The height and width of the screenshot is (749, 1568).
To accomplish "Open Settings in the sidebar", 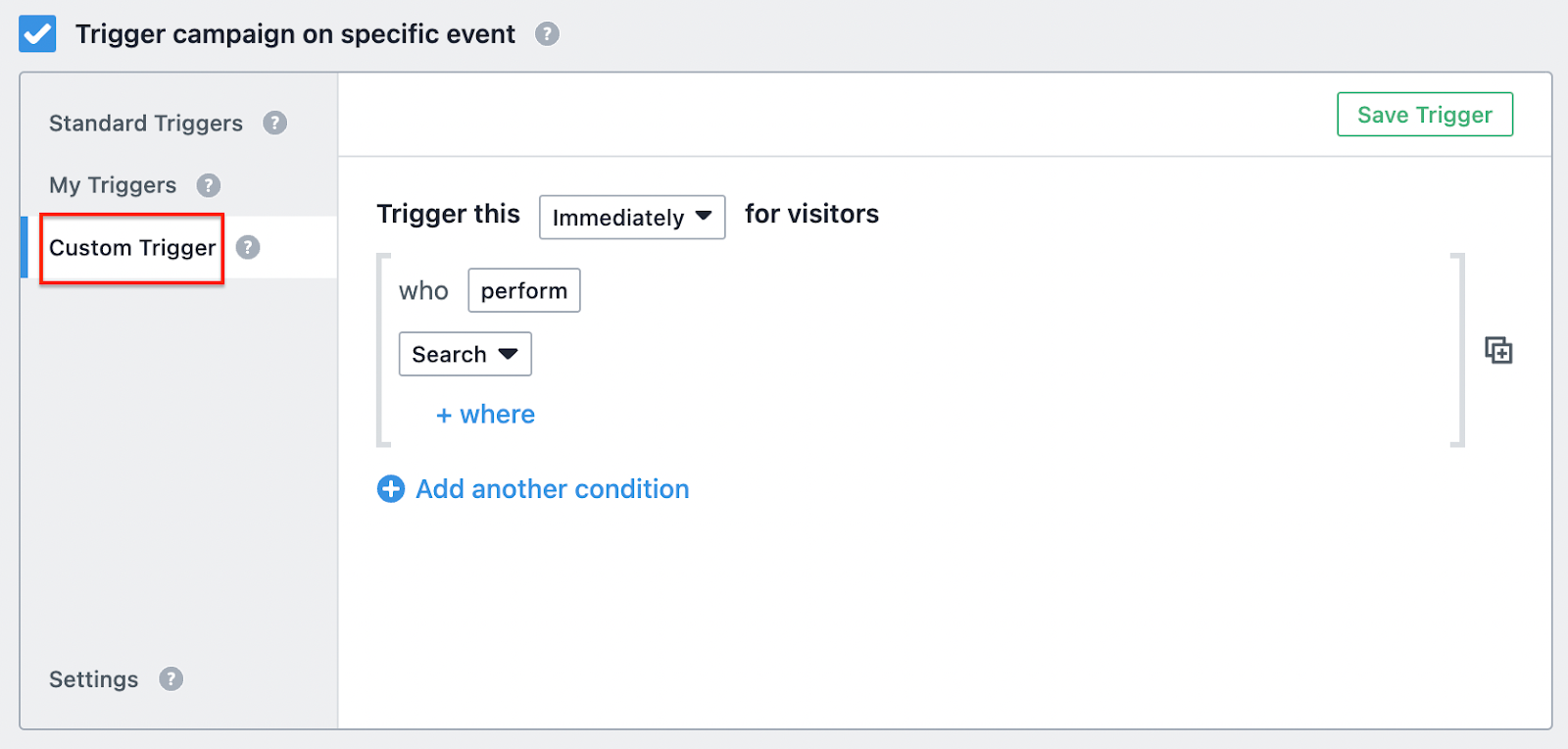I will pos(94,679).
